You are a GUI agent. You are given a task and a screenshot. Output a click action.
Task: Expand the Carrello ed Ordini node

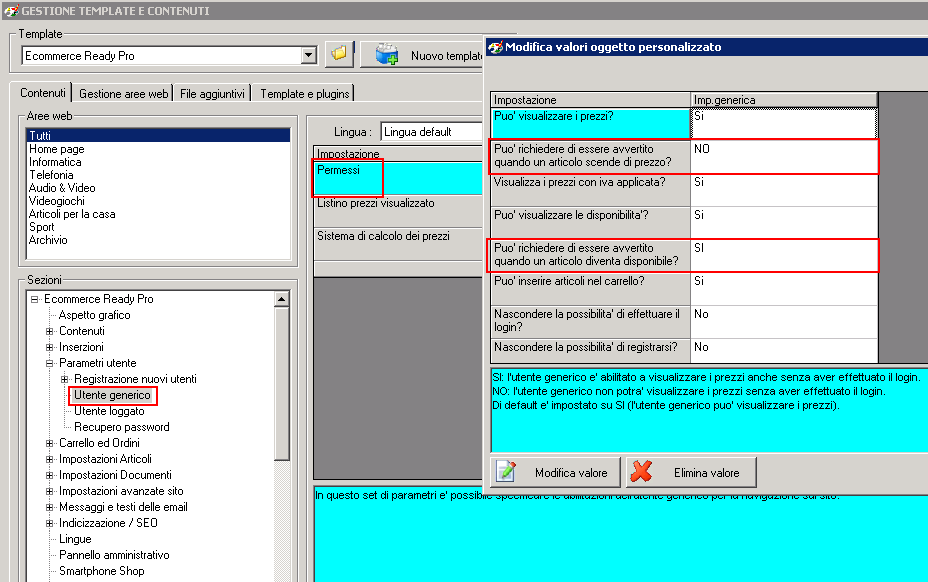50,443
